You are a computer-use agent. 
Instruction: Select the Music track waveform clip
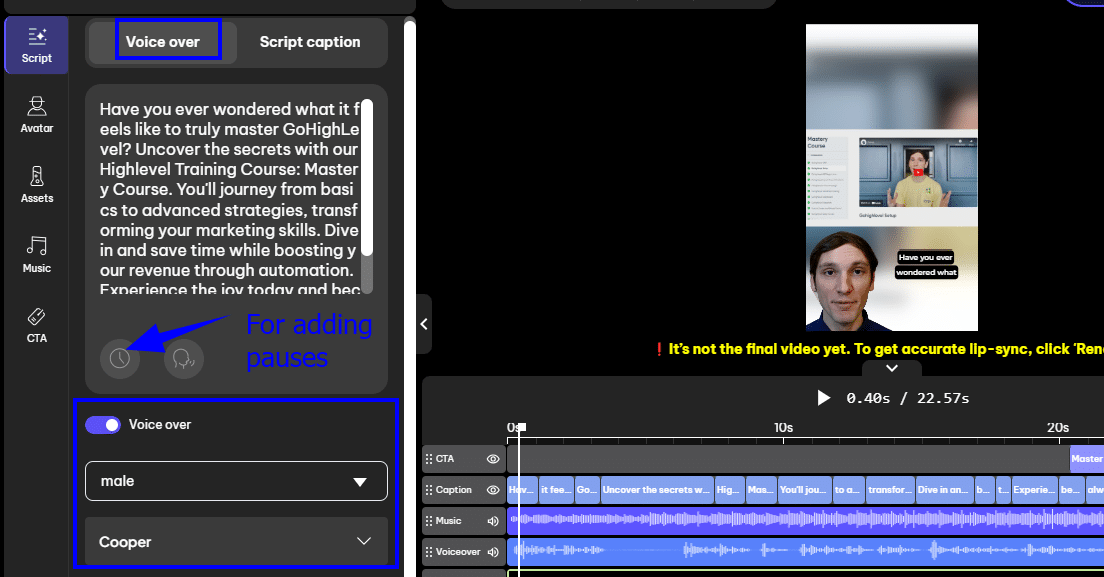pos(805,521)
